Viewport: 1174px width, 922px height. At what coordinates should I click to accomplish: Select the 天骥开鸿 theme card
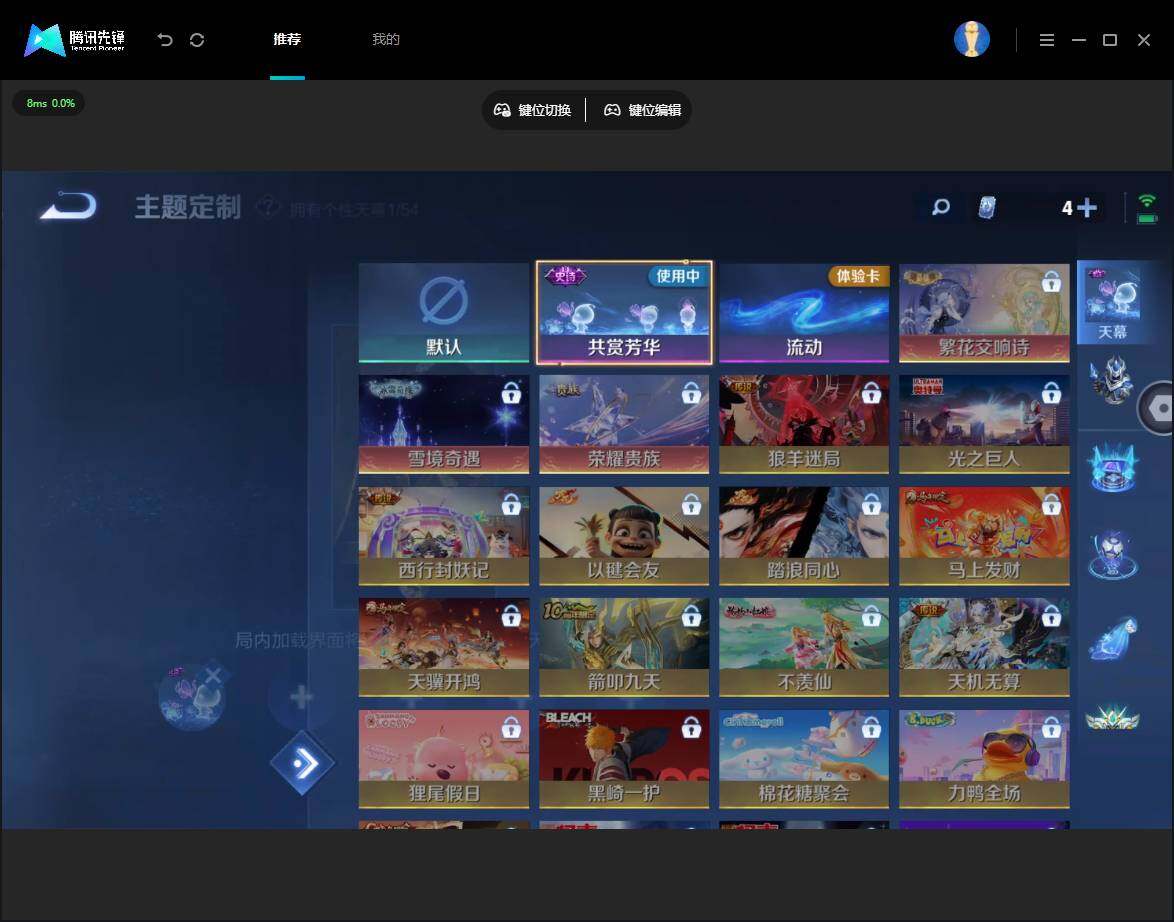click(443, 647)
